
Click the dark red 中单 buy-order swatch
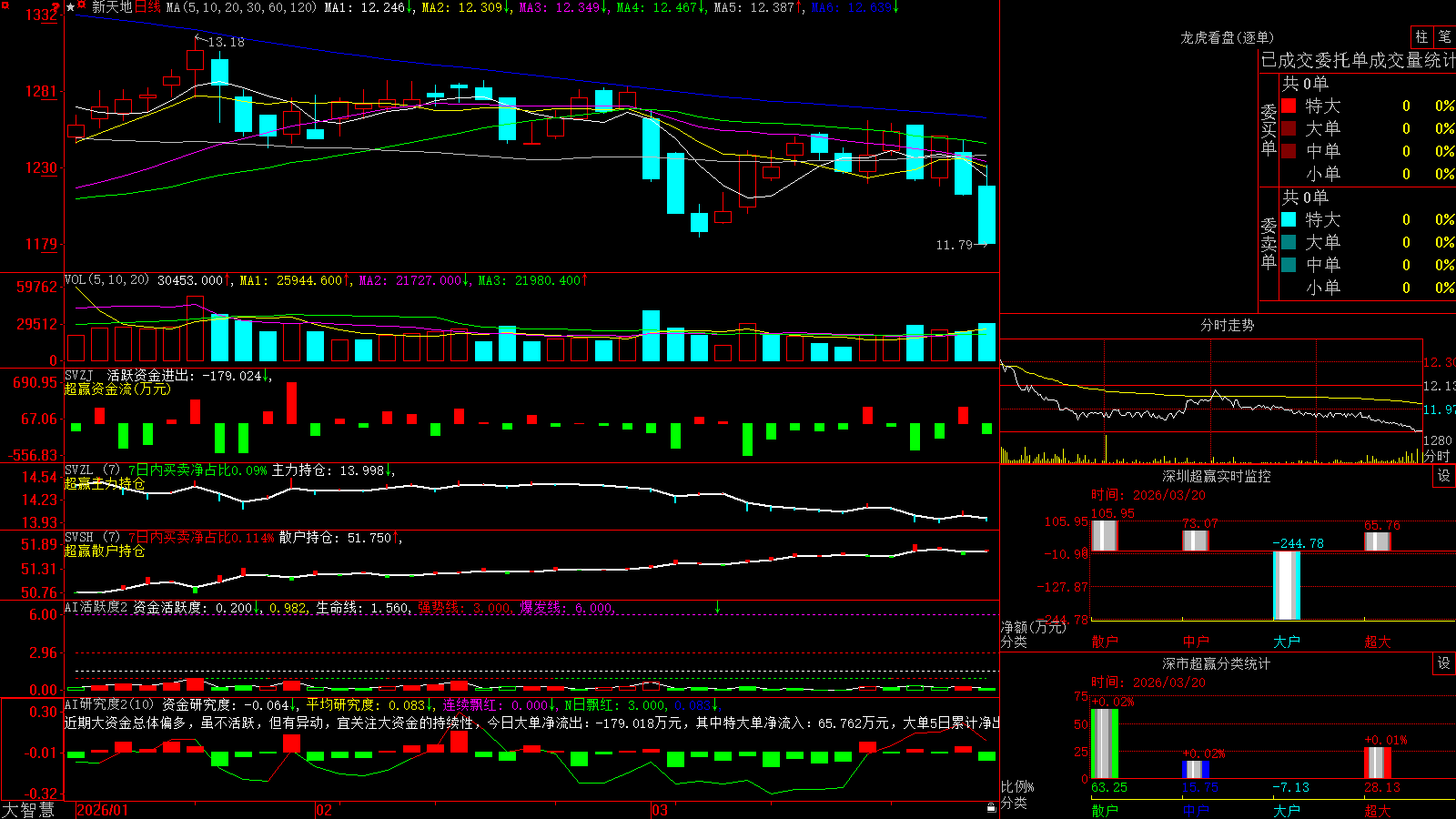1289,150
